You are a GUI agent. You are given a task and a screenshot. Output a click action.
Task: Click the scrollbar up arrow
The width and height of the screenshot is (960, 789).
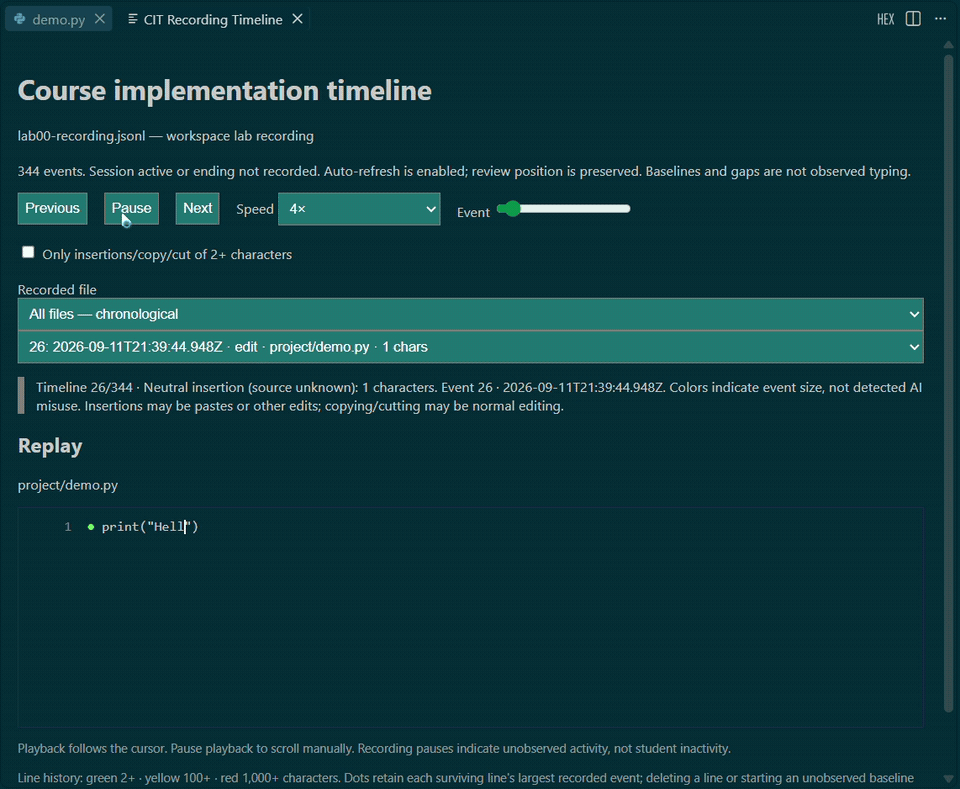coord(948,45)
